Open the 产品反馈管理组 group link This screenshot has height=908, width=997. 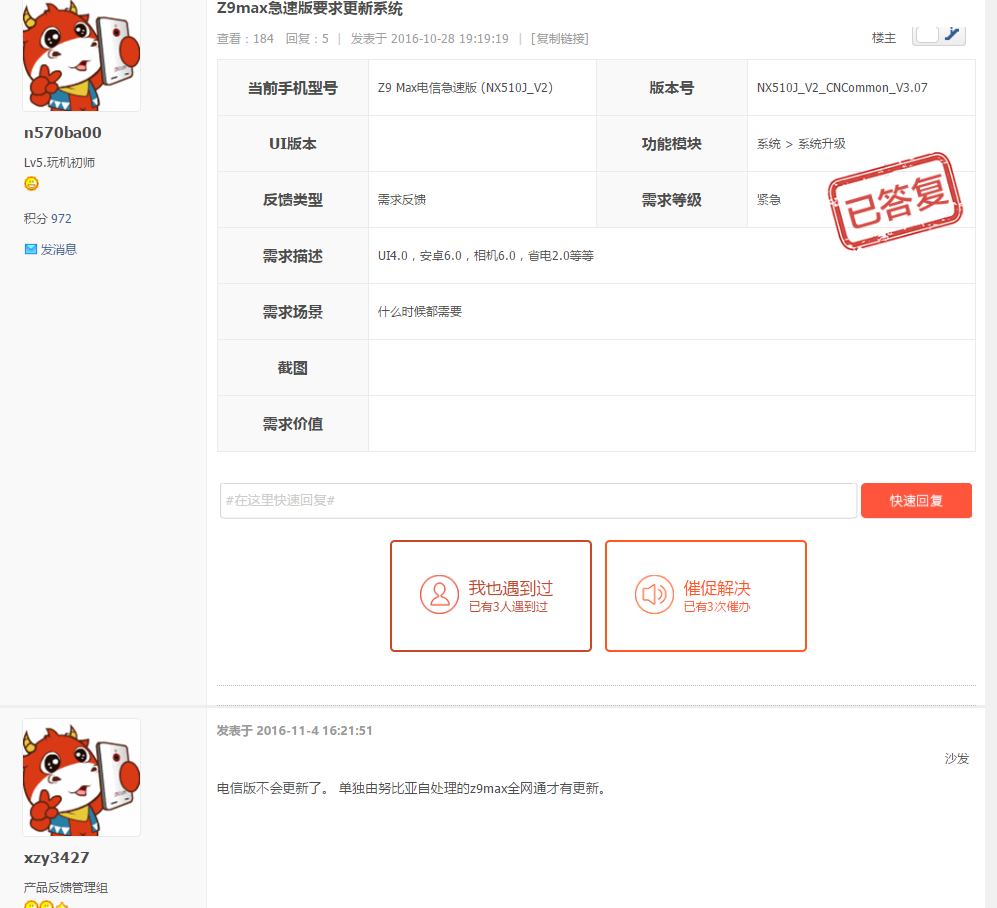click(65, 888)
